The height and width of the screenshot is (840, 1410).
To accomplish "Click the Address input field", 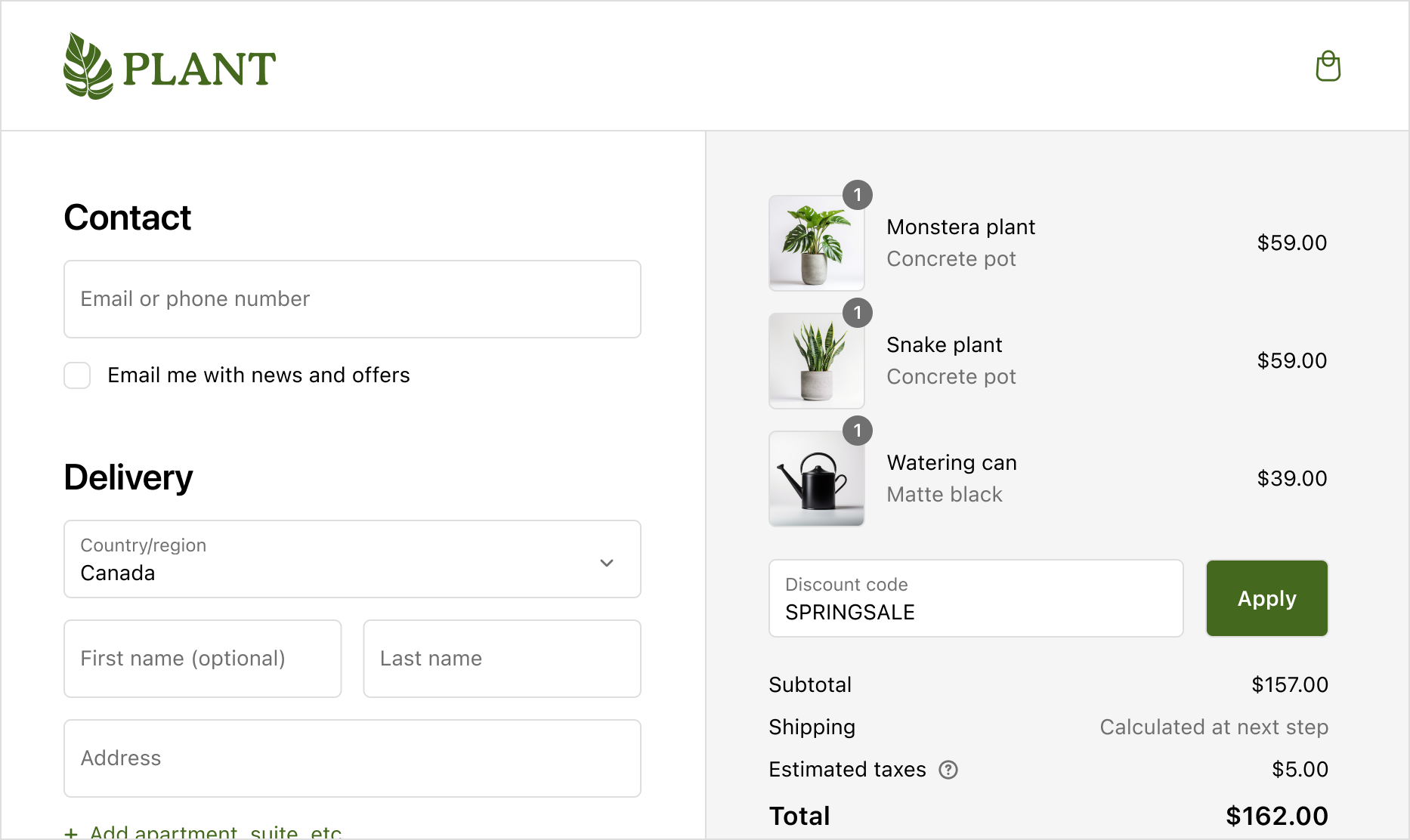I will pos(352,758).
